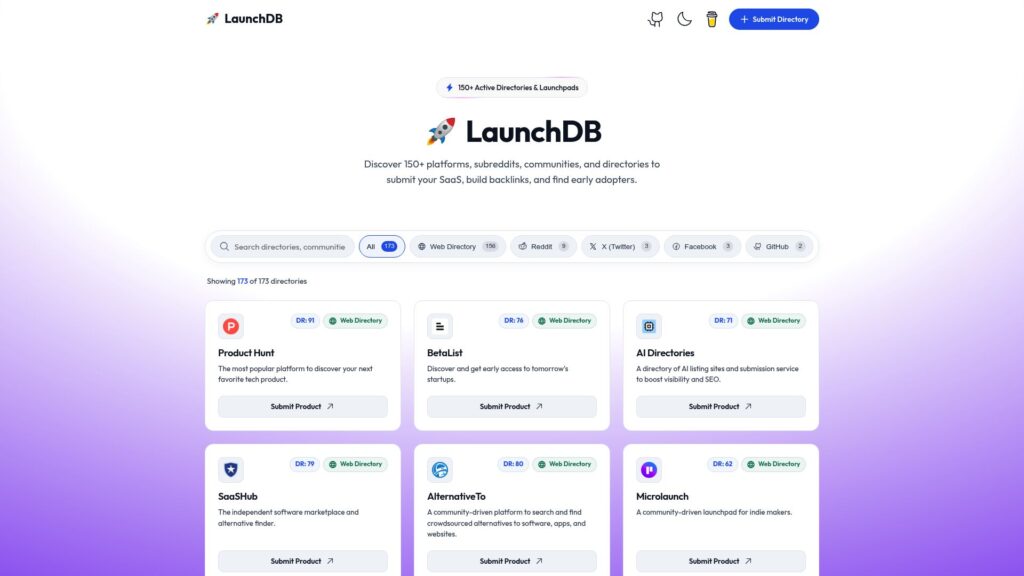Click the coffee cup donation icon

point(712,19)
